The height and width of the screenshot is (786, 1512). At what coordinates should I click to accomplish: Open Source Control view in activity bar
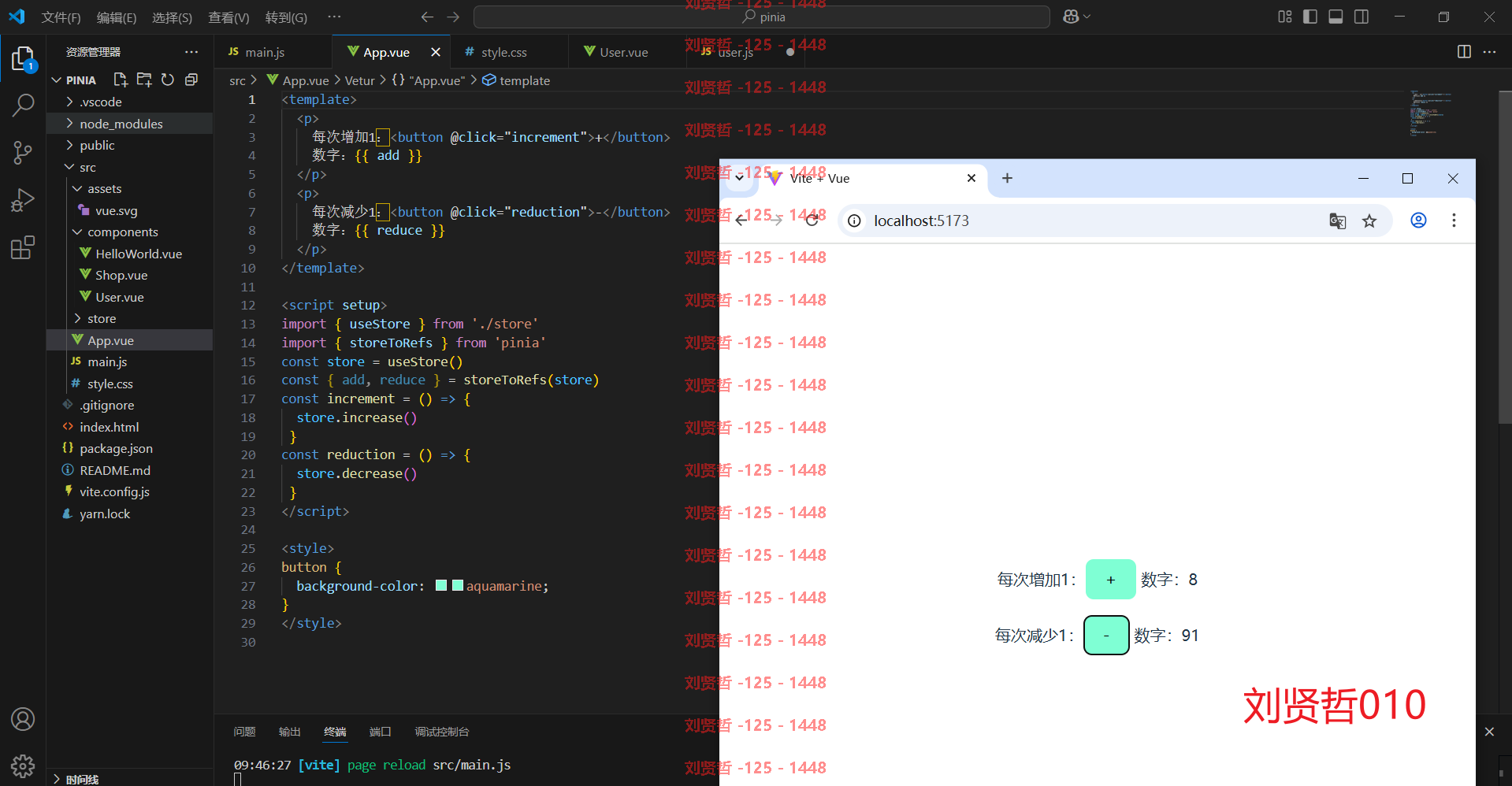(23, 152)
